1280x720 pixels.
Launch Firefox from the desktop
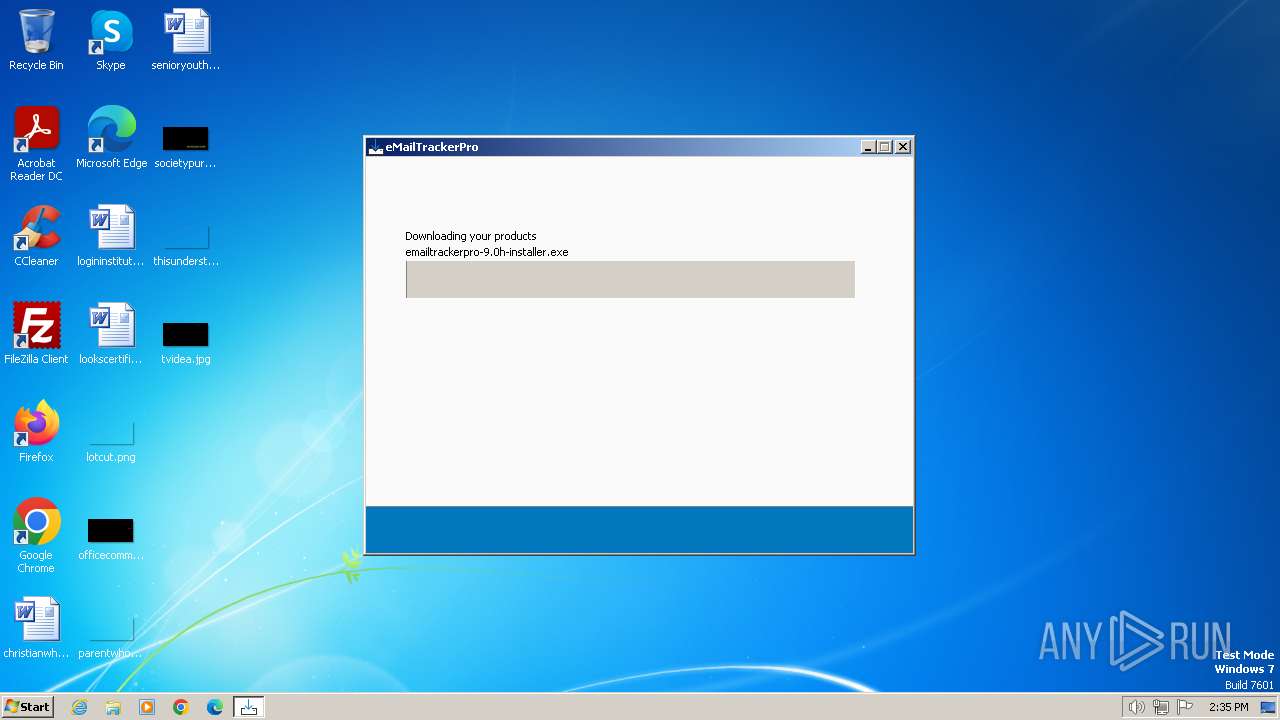pos(36,432)
